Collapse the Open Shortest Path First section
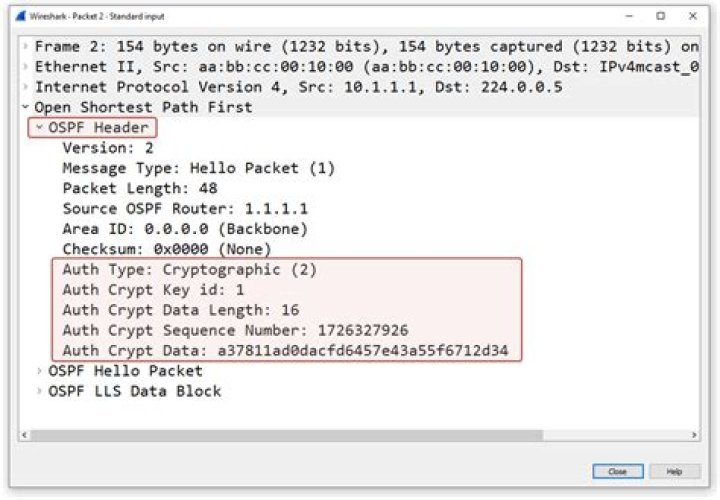The image size is (720, 500). (x=25, y=107)
